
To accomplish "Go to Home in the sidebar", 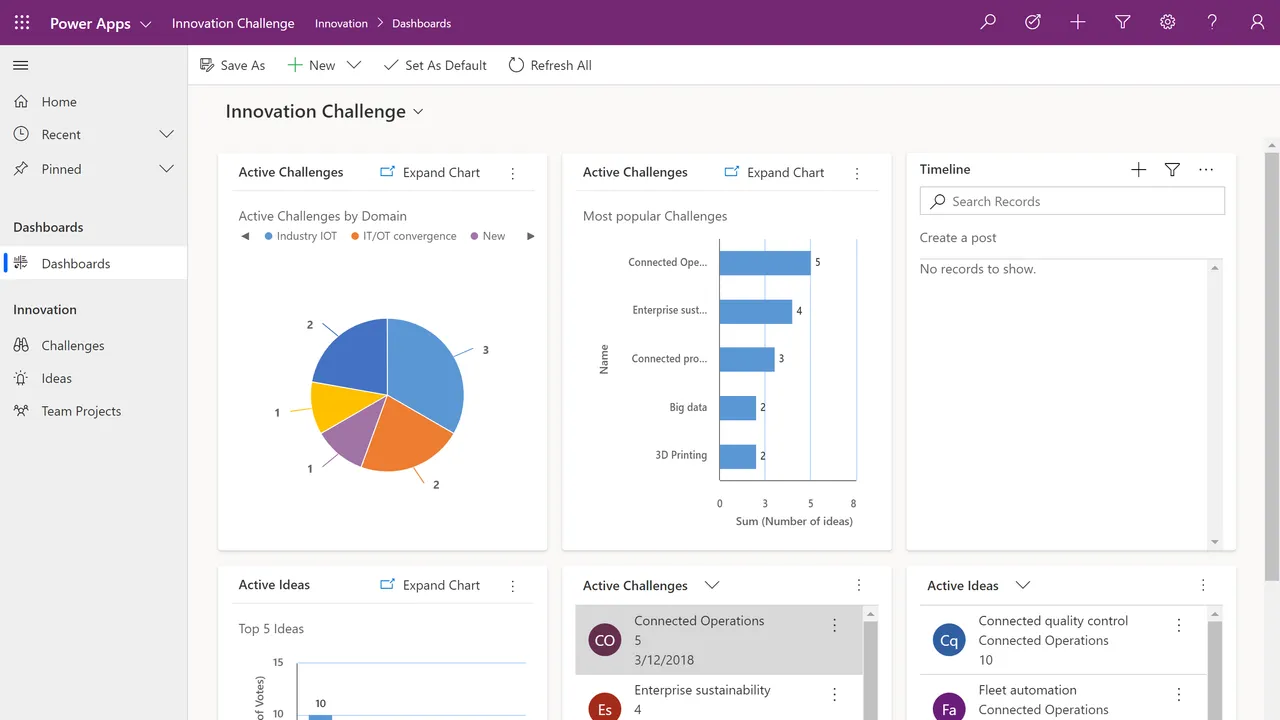I will [94, 101].
